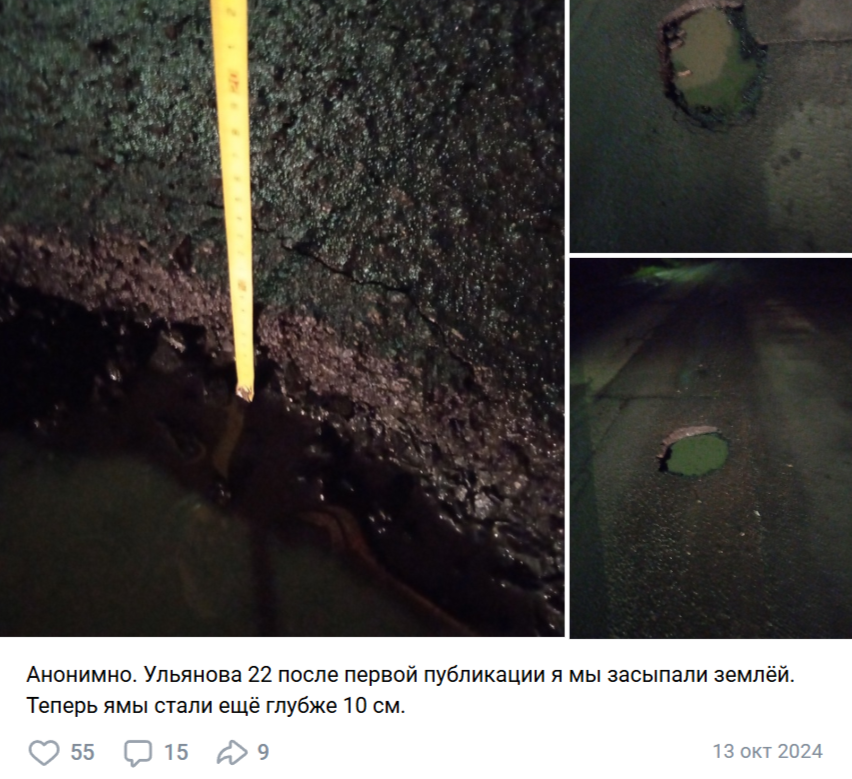The height and width of the screenshot is (779, 852).
Task: Open the top-right pothole close-up photo
Action: pos(711,126)
